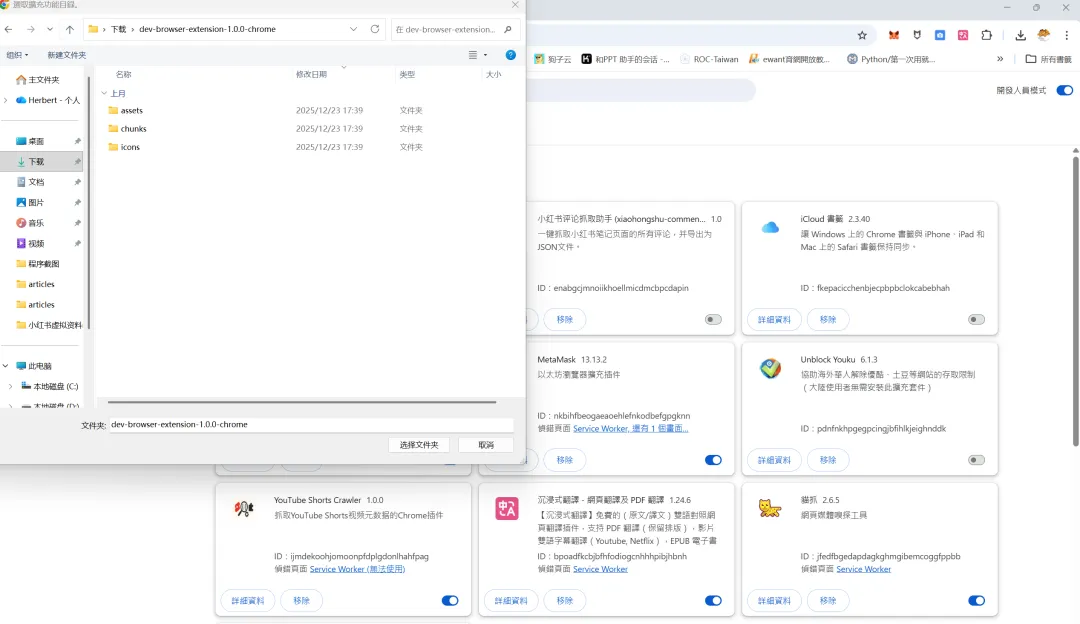The image size is (1080, 624).
Task: Open ewant育網開放教 bookmark
Action: (x=789, y=59)
